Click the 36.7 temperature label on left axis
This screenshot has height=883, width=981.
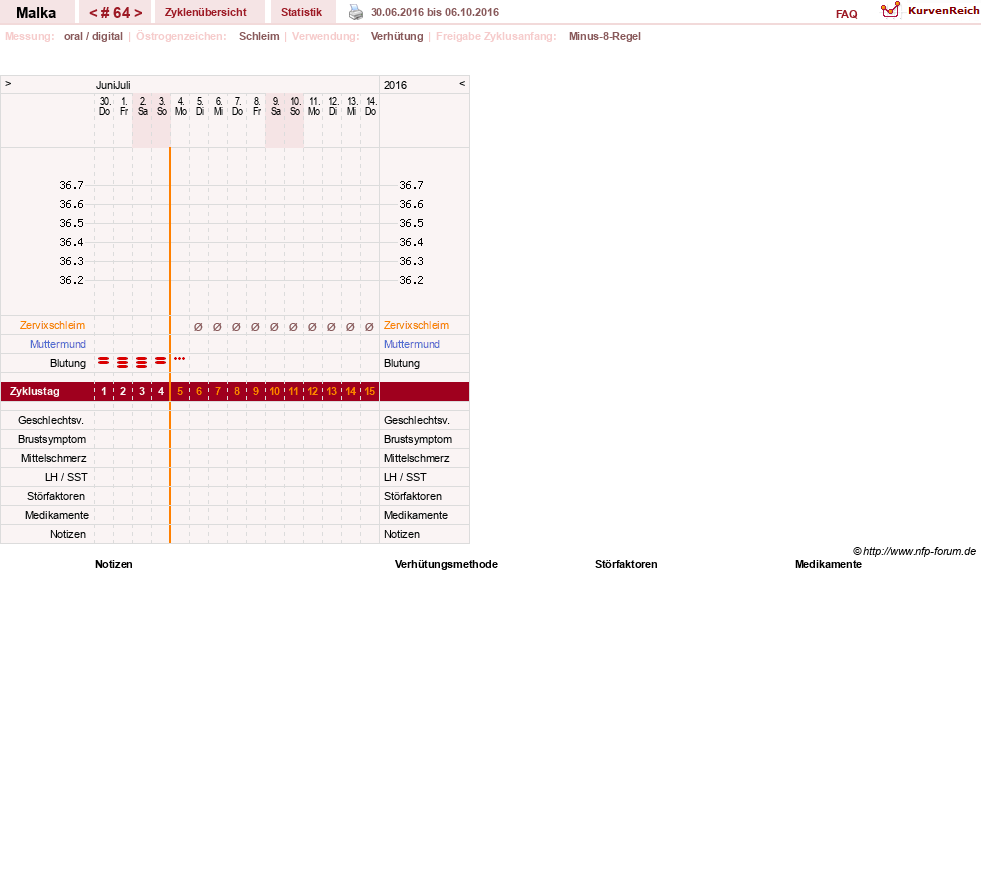point(71,185)
